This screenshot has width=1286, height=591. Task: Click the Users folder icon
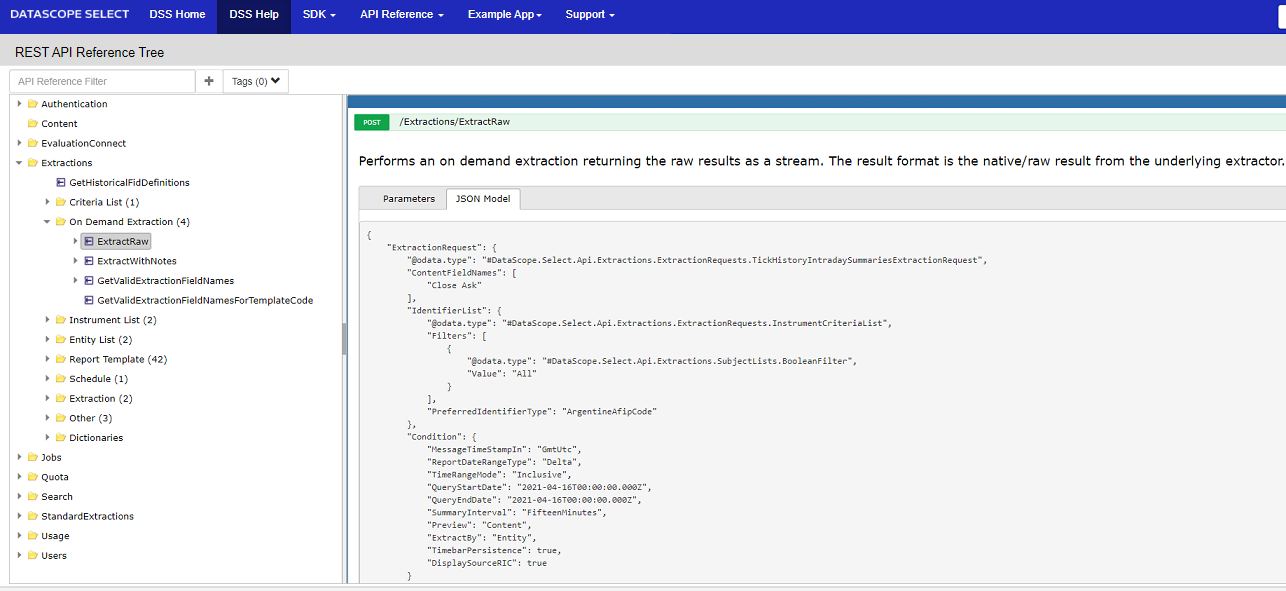(32, 556)
